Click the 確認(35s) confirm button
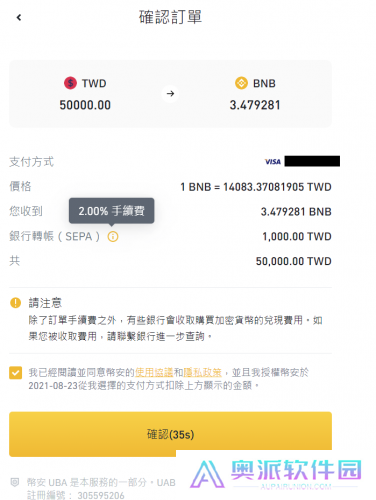Viewport: 376px width, 500px height. pyautogui.click(x=170, y=434)
